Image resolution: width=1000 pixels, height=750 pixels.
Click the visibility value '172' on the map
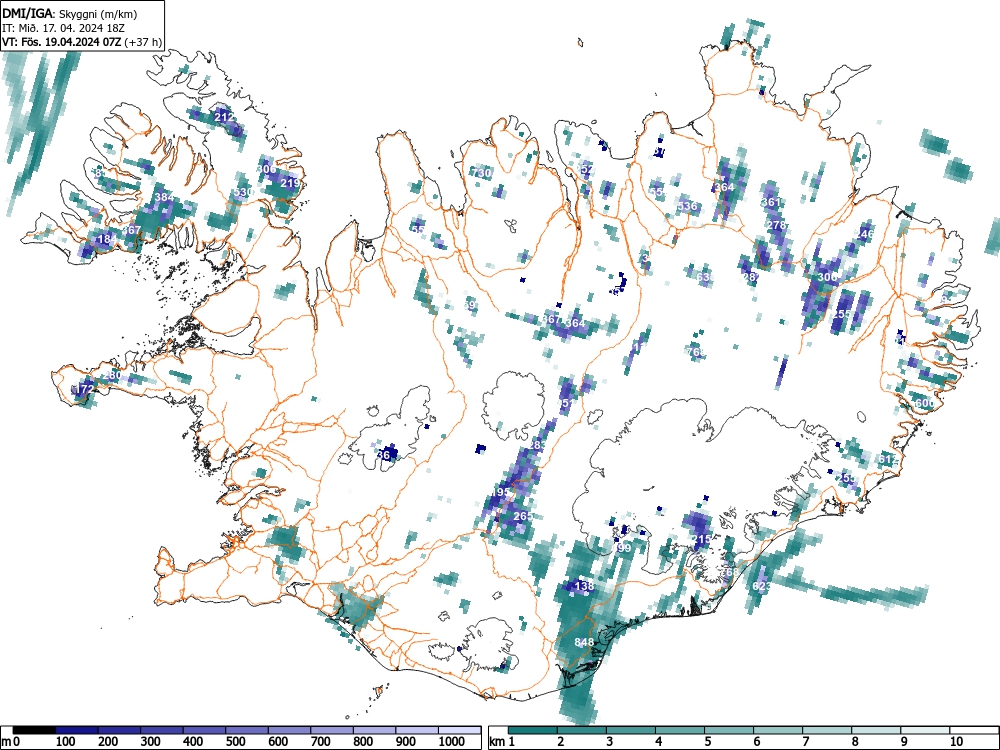84,388
